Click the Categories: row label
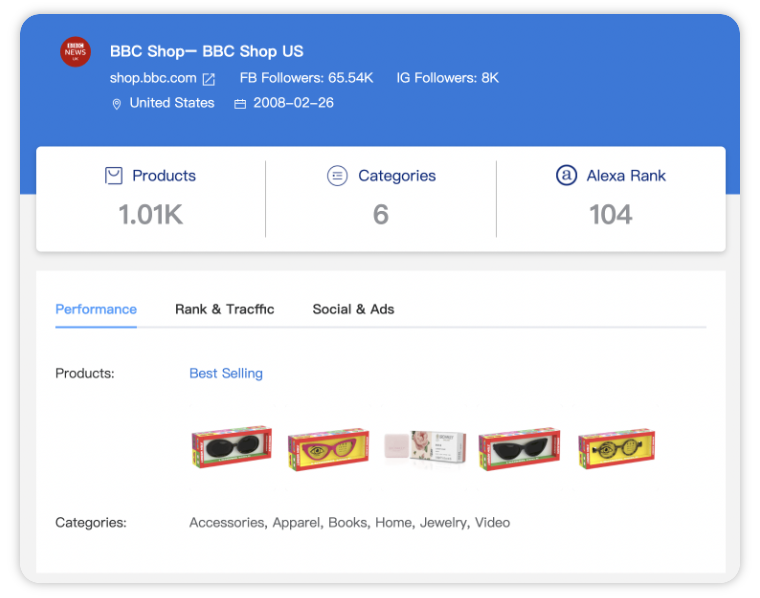 pos(91,522)
